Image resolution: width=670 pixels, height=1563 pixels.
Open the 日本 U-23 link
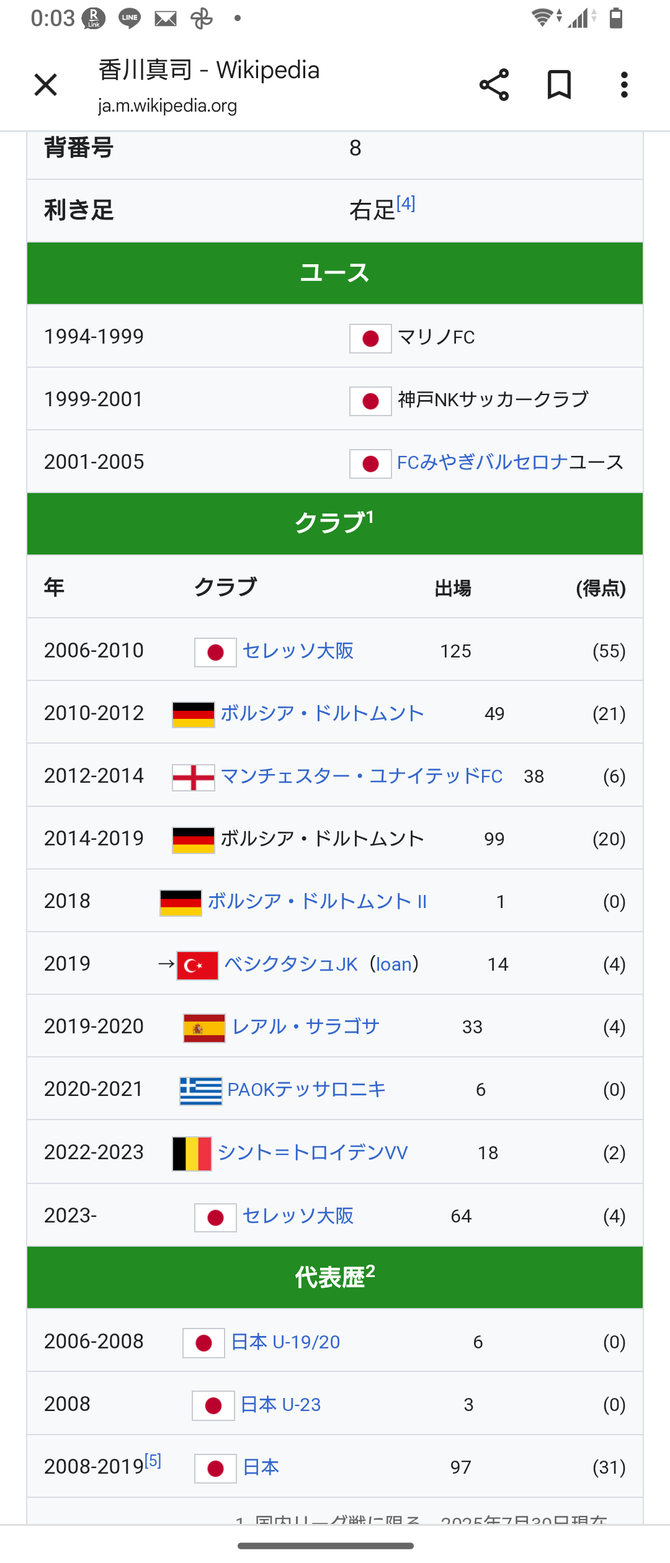pos(280,1404)
